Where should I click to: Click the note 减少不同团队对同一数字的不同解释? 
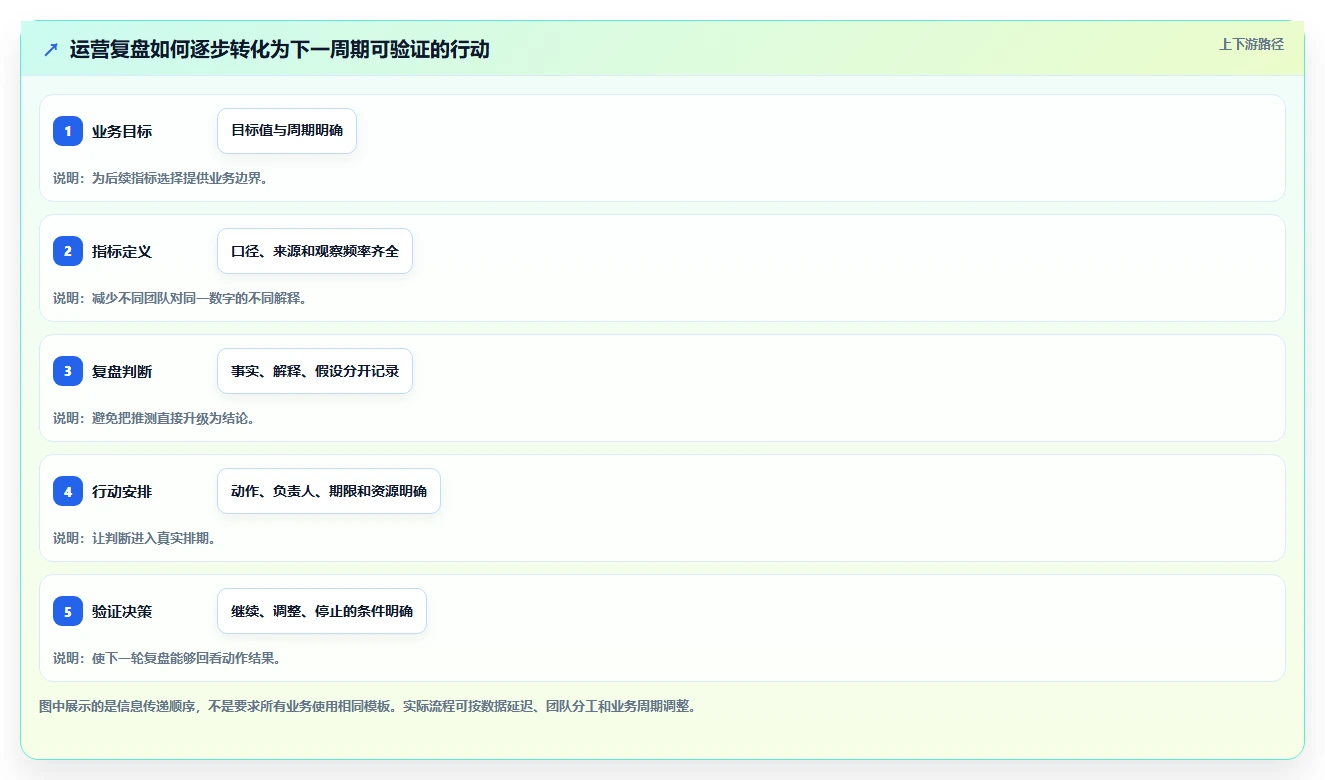199,298
